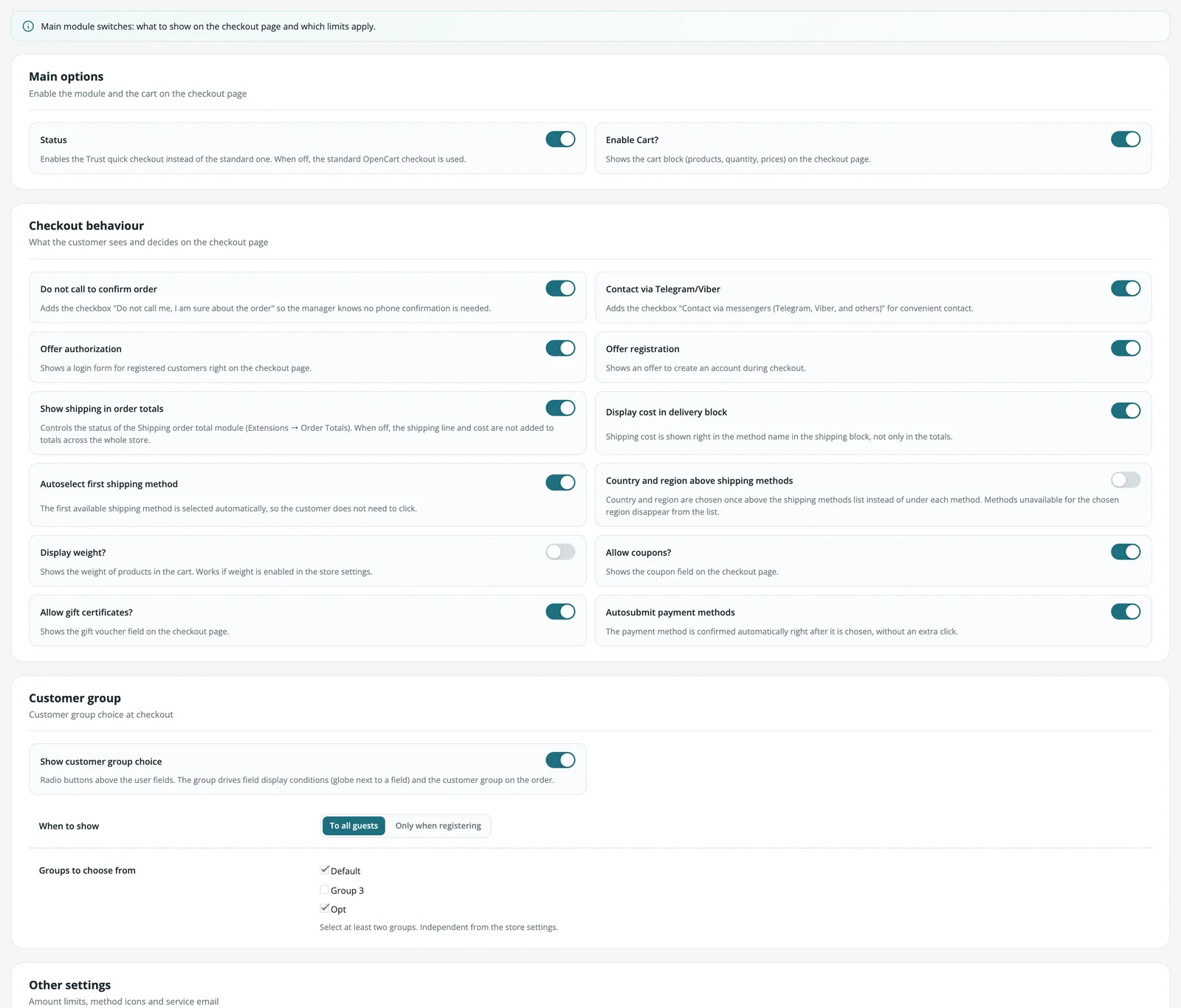Screen dimensions: 1181x1008
Task: Disable Do not call to confirm order
Action: 560,289
